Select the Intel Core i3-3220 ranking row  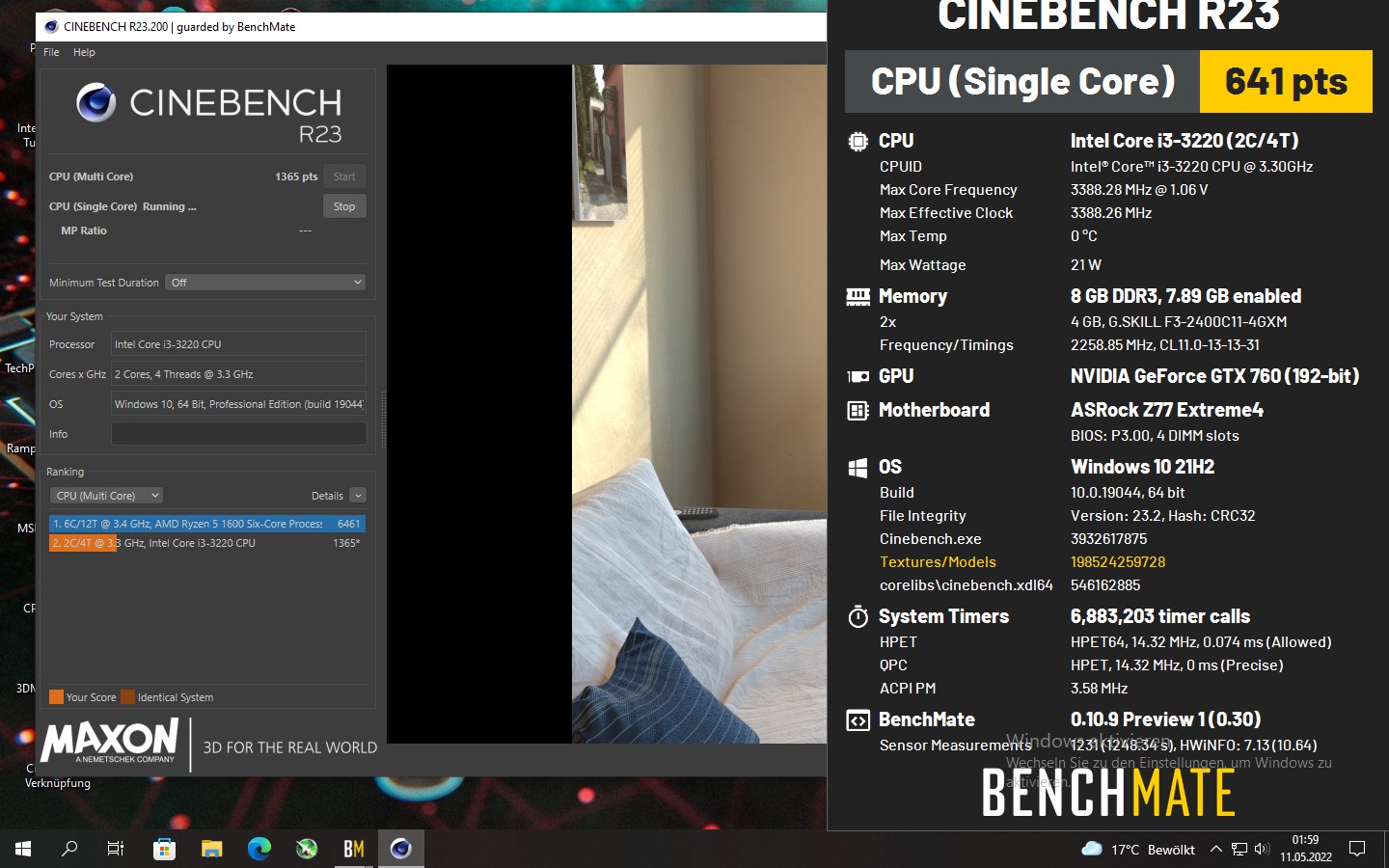tap(207, 543)
